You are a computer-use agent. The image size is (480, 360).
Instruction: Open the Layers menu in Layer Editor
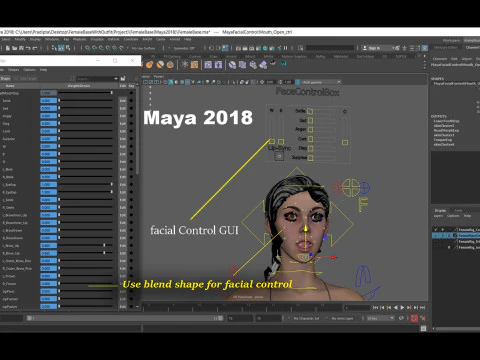(x=438, y=216)
